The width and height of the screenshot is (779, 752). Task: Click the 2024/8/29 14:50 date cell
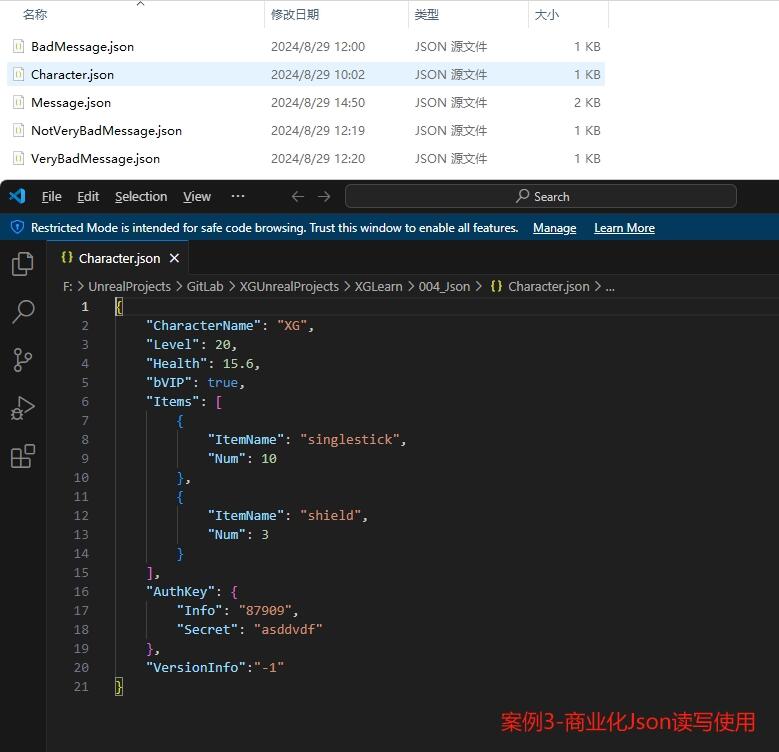(x=318, y=103)
